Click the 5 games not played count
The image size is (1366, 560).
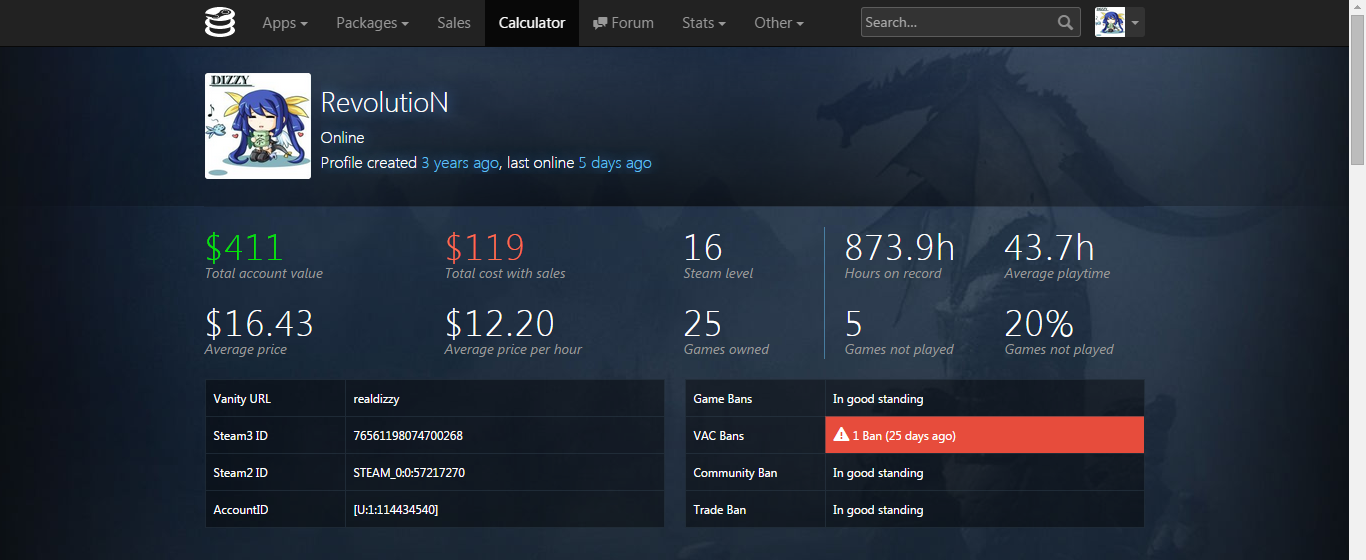pyautogui.click(x=854, y=323)
